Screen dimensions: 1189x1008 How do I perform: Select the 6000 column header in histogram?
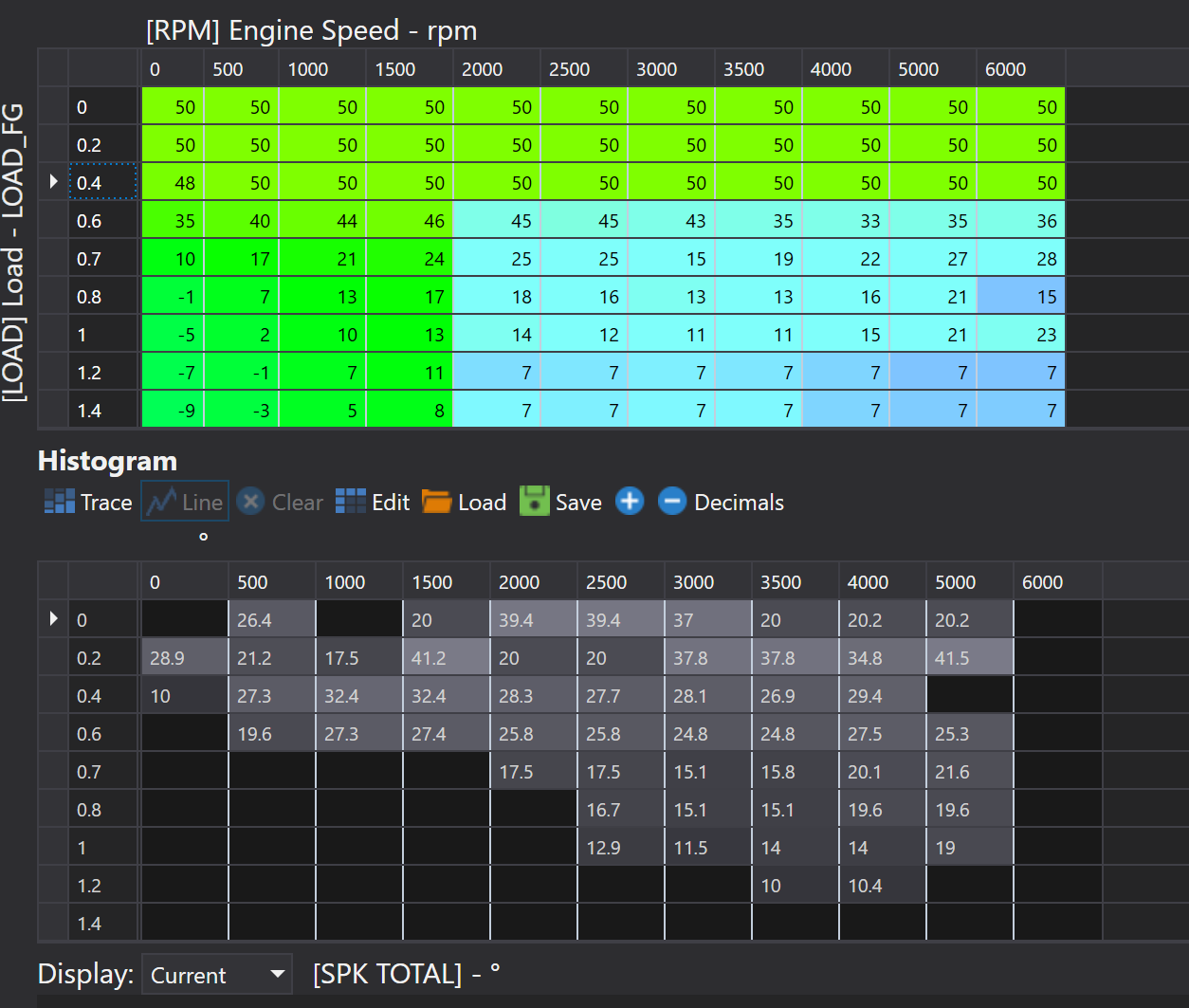coord(1057,581)
